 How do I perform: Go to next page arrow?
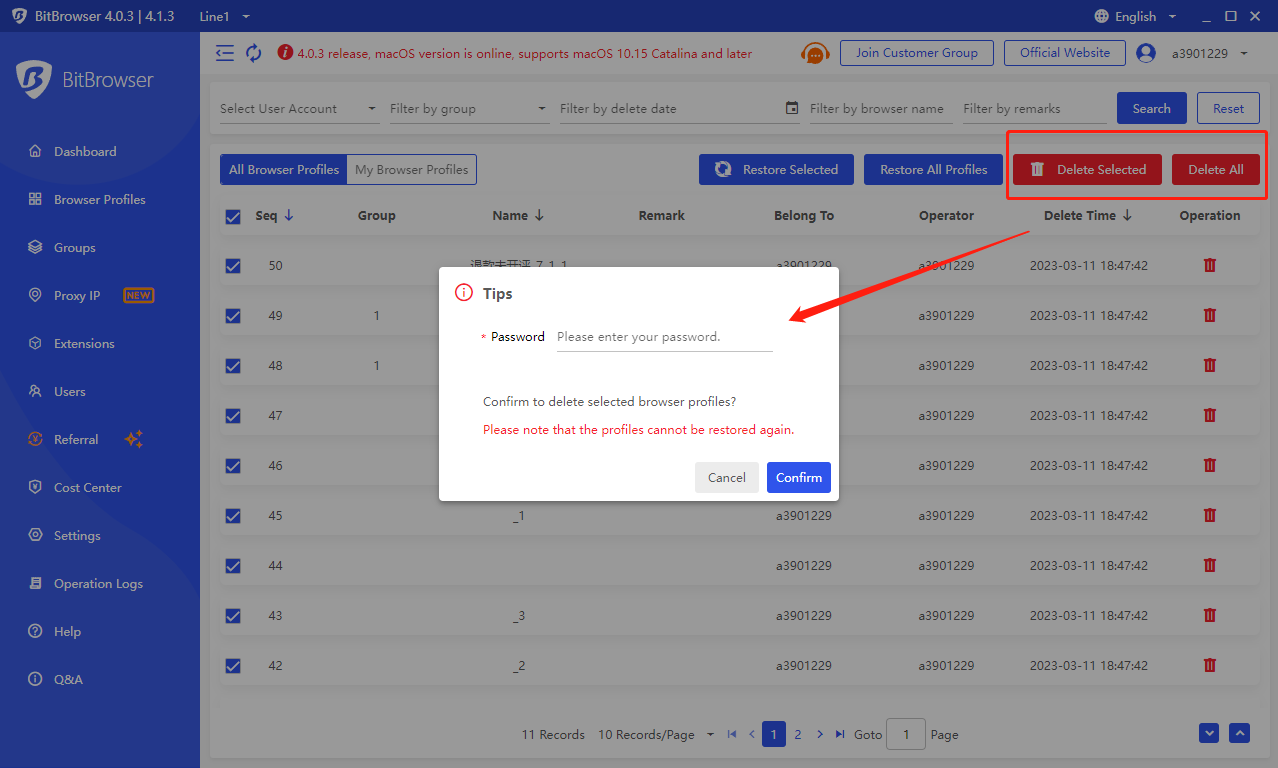tap(820, 734)
